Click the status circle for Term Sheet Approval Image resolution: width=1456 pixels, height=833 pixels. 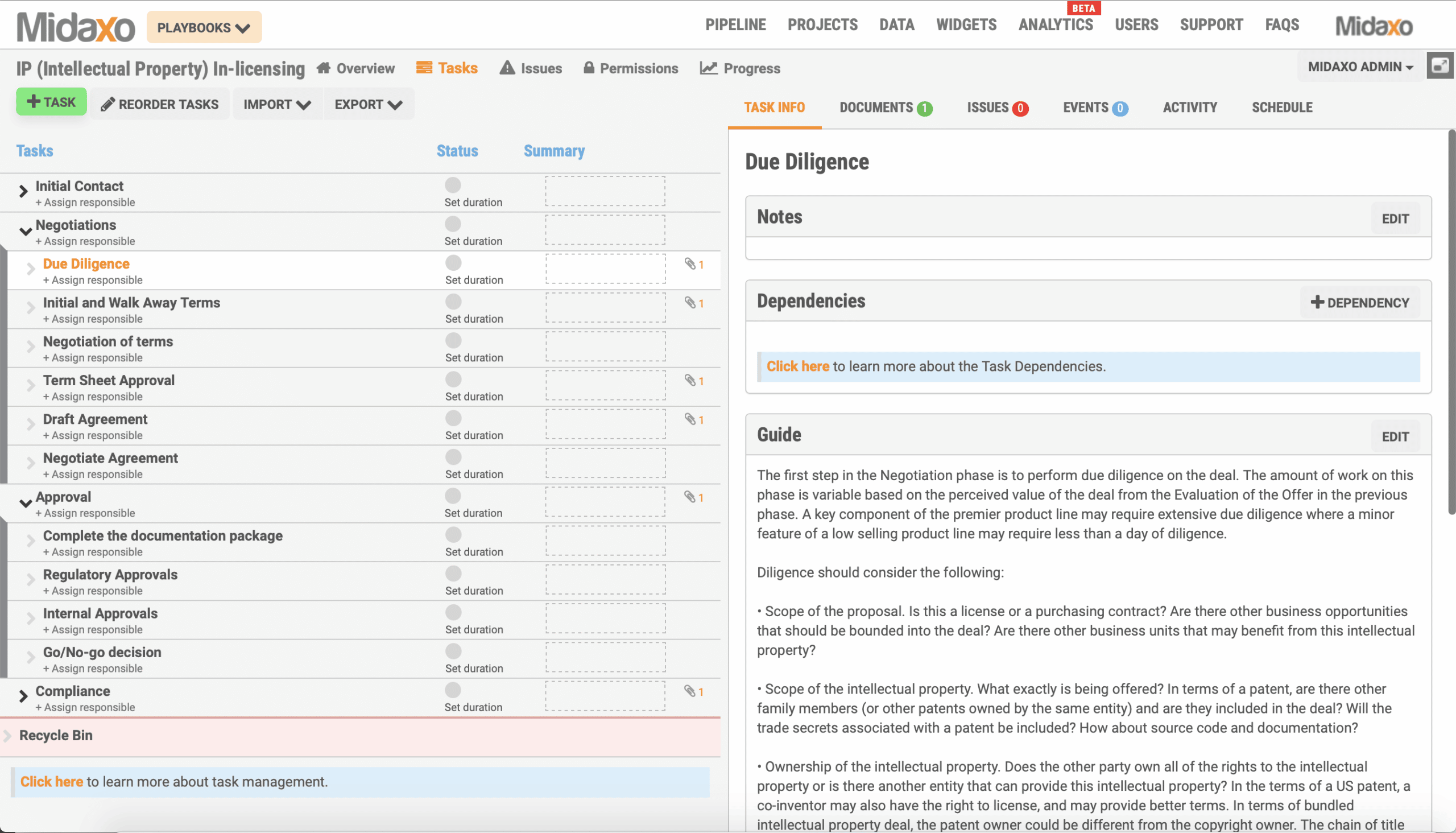pos(453,380)
